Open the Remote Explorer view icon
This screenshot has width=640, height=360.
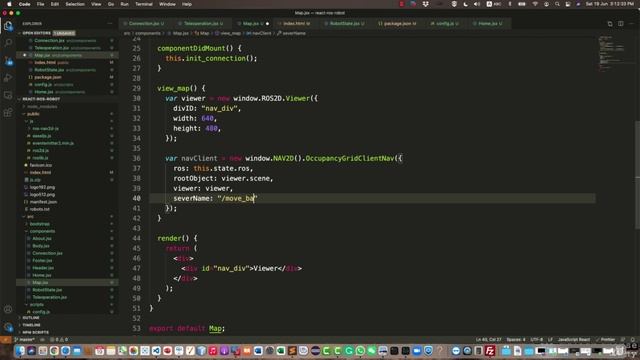click(8, 95)
